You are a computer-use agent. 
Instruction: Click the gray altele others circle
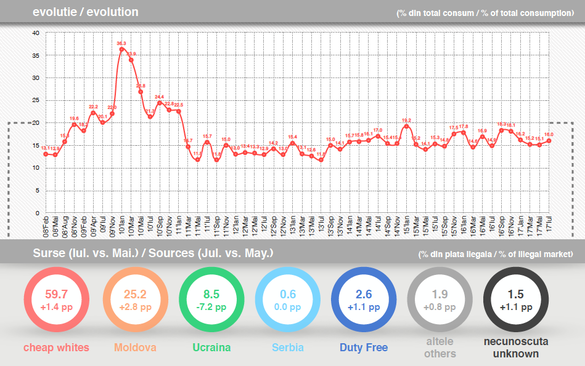[440, 300]
